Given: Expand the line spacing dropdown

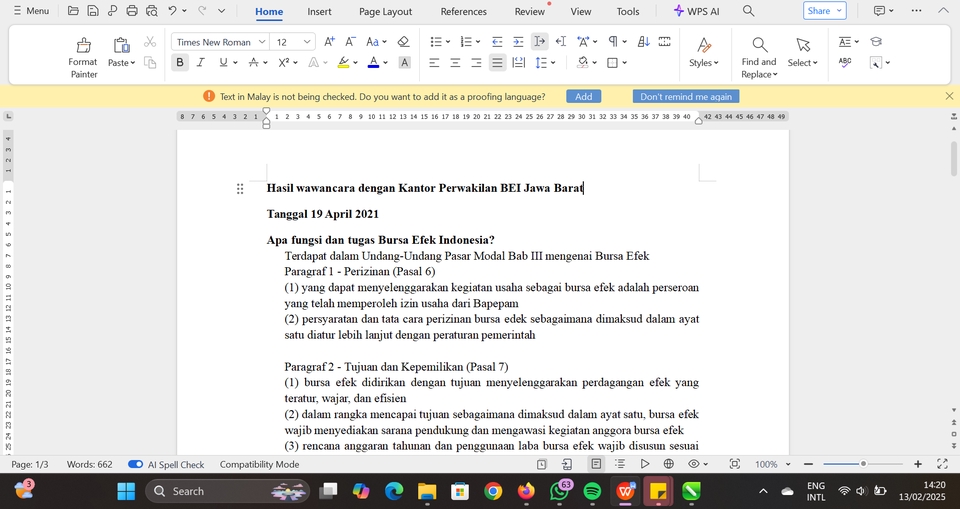Looking at the screenshot, I should [553, 62].
